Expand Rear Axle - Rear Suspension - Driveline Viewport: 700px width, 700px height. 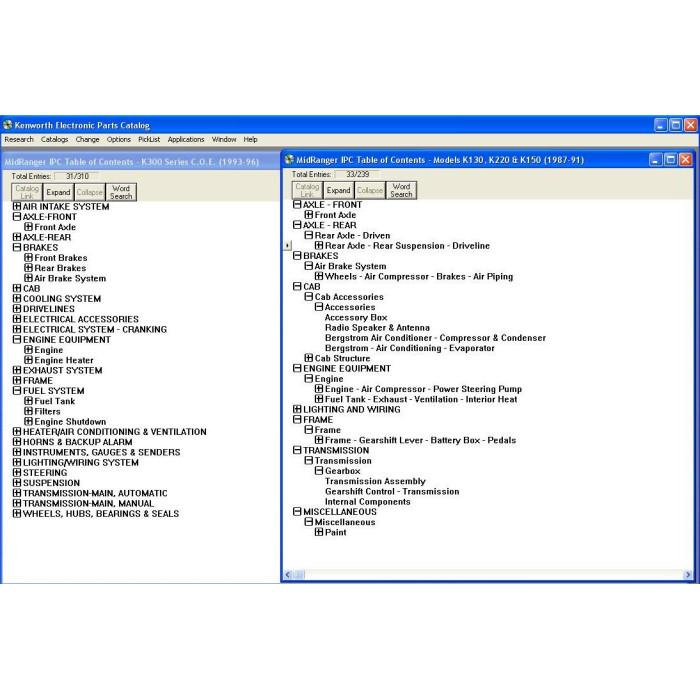point(319,246)
